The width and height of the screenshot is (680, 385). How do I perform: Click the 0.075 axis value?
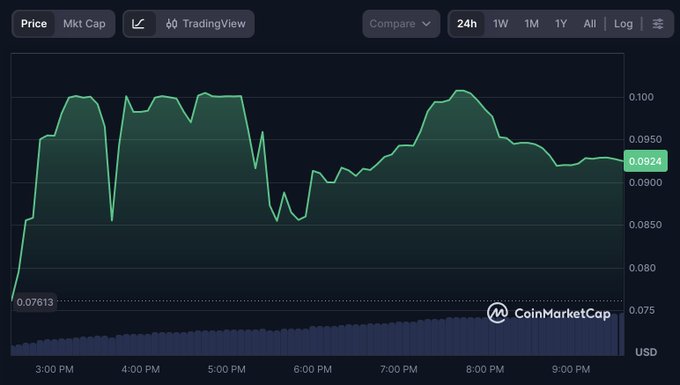tap(642, 310)
